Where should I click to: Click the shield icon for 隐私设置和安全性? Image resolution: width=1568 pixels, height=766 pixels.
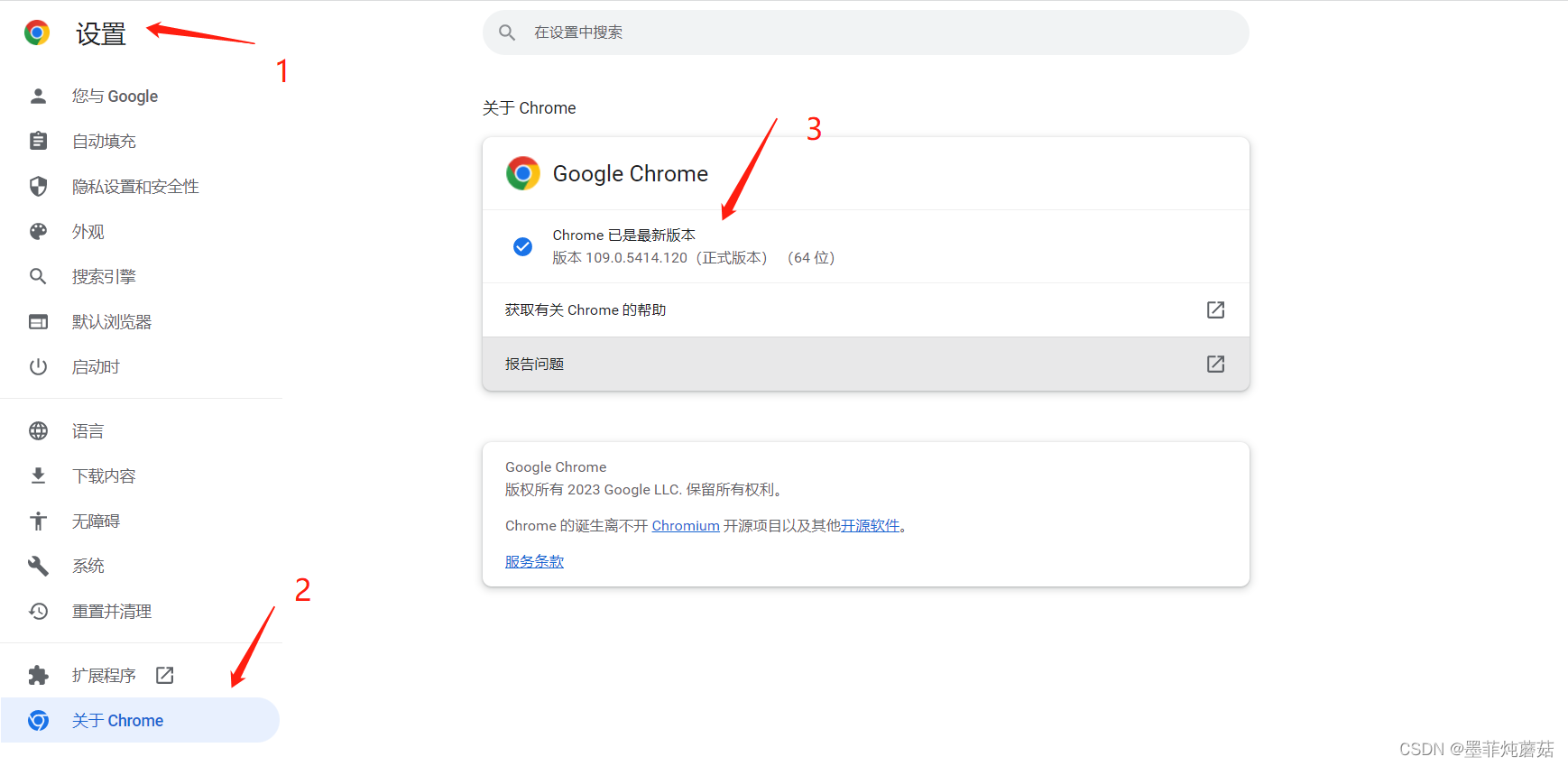click(38, 186)
